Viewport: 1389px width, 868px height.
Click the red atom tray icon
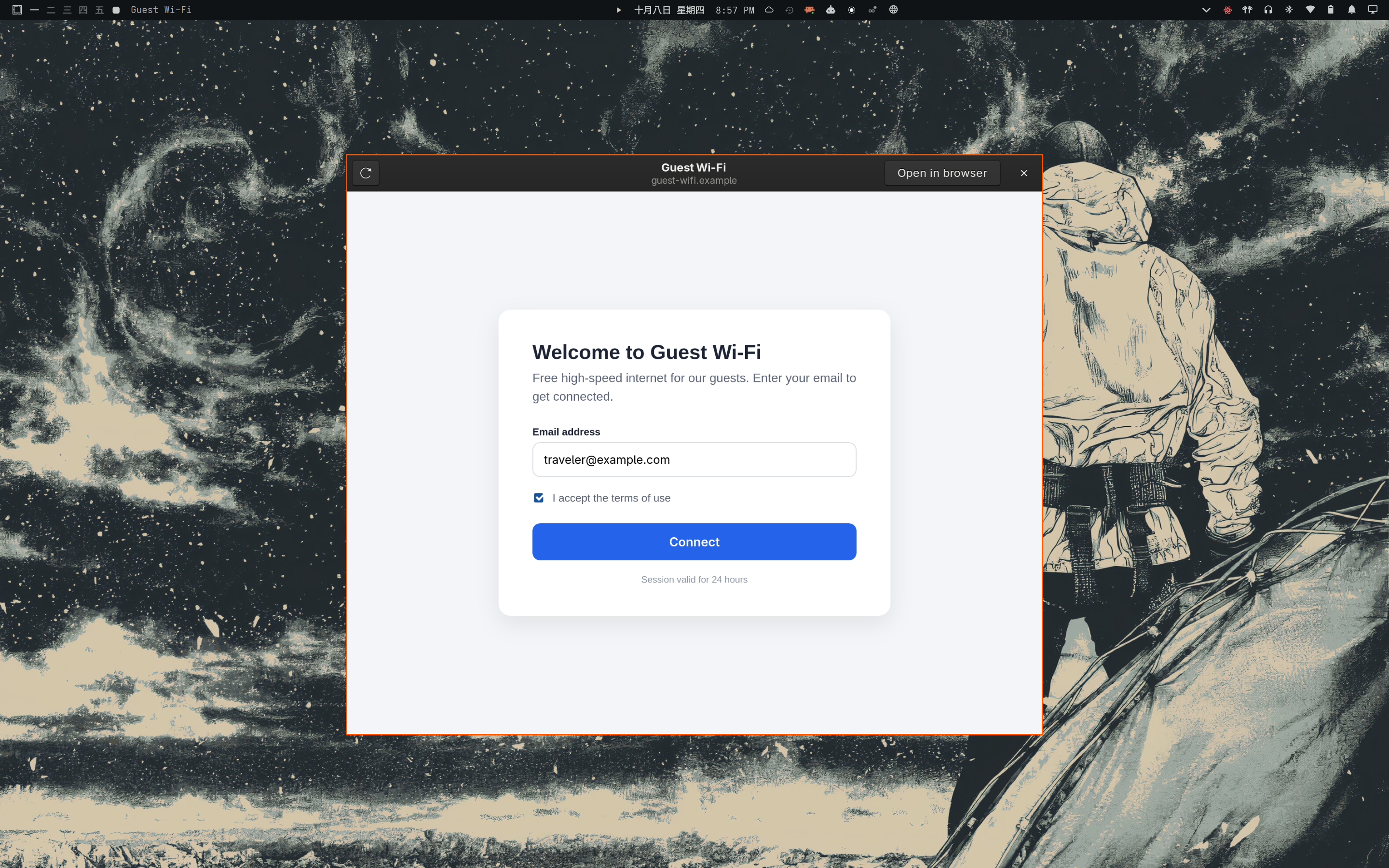[1227, 10]
